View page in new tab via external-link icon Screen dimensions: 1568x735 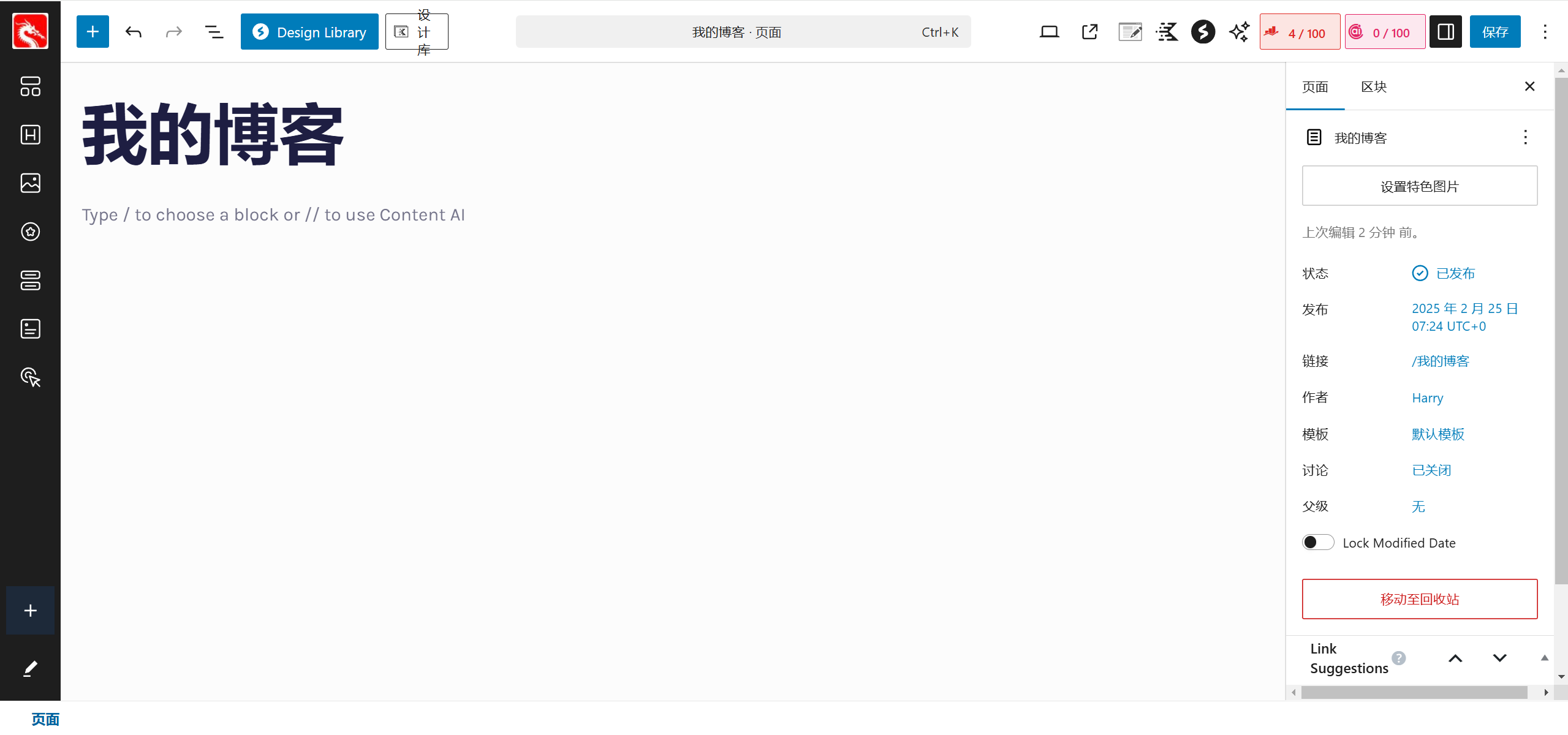pos(1089,31)
